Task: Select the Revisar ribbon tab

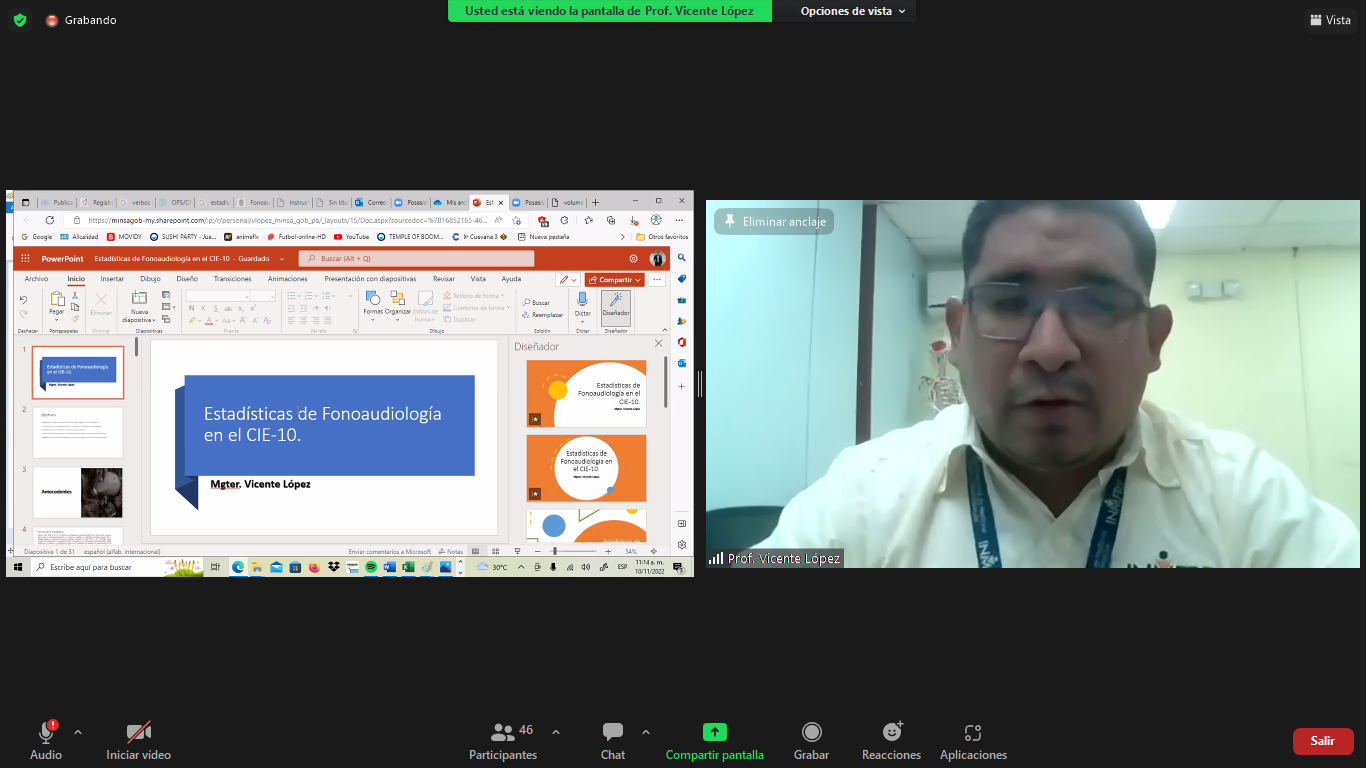Action: [x=444, y=279]
